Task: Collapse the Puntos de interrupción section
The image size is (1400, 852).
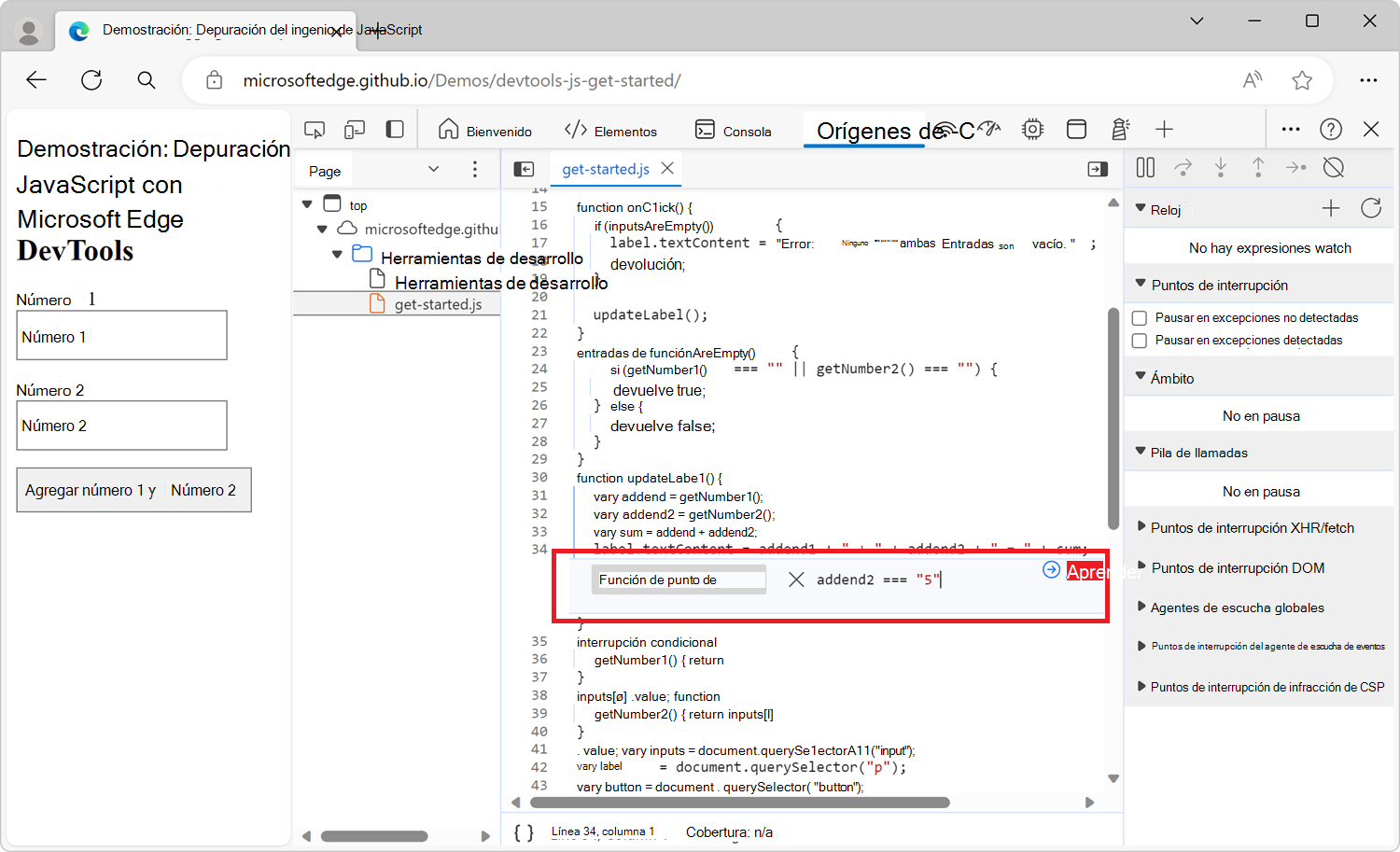Action: point(1141,285)
